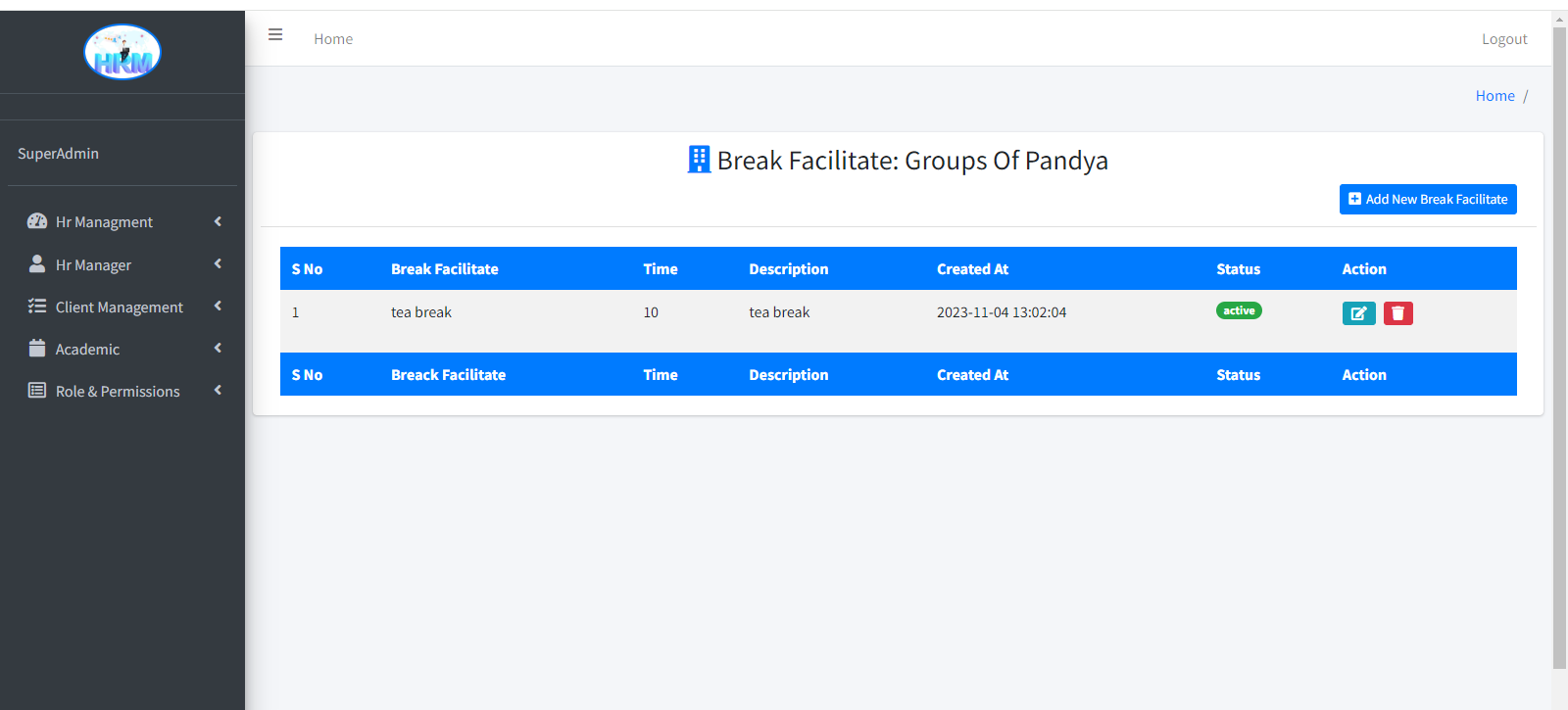Viewport: 1568px width, 710px height.
Task: Click the Hr Manager user icon
Action: click(x=37, y=263)
